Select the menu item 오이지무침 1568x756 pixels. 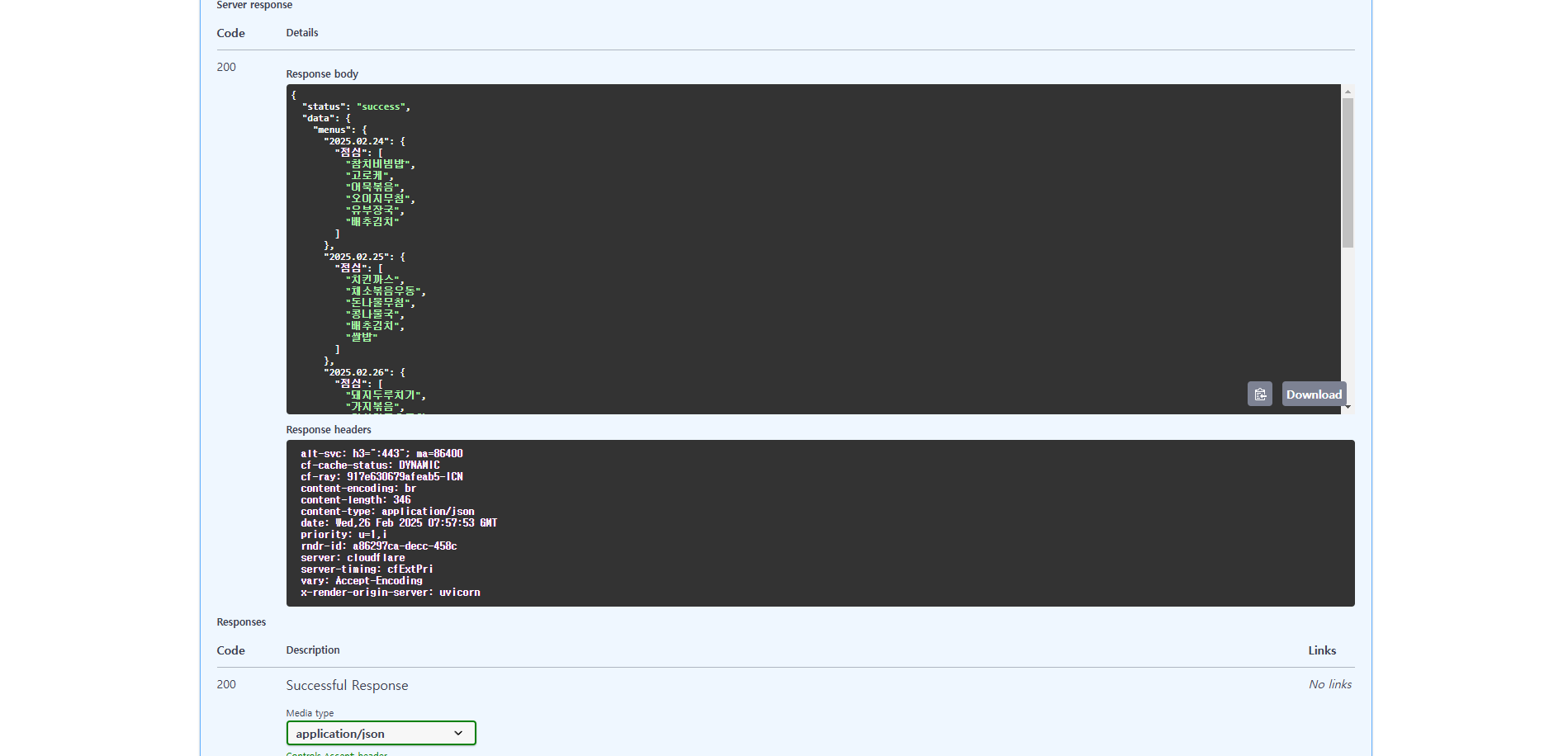[x=378, y=199]
